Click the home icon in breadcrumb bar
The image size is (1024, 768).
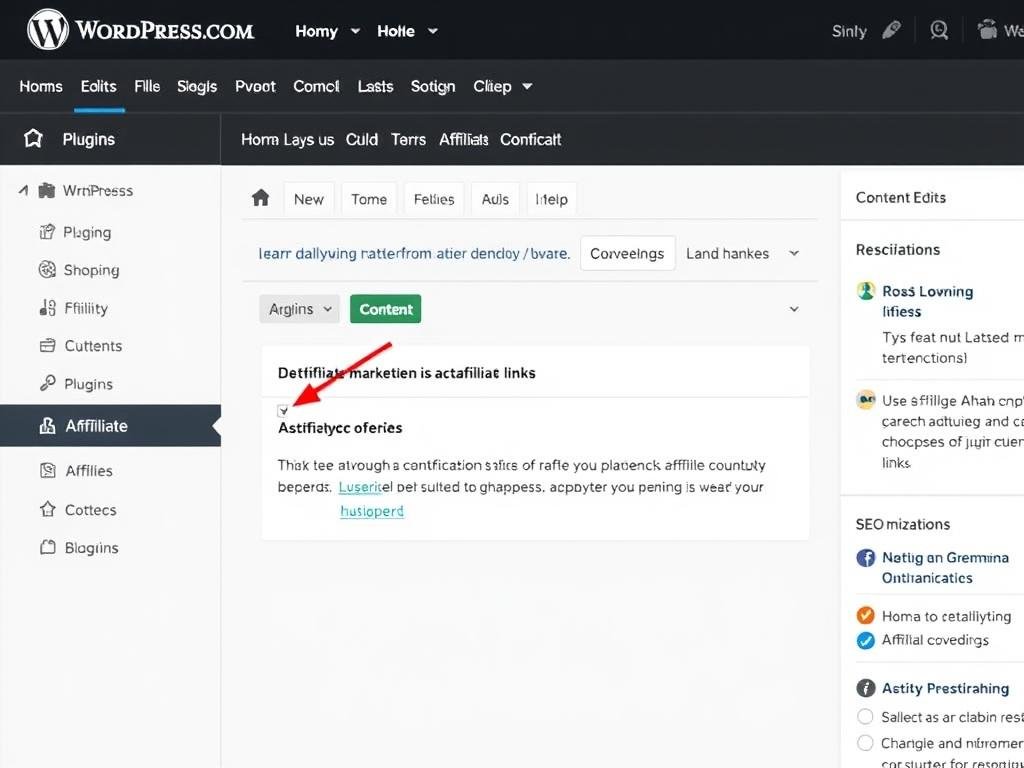click(260, 198)
